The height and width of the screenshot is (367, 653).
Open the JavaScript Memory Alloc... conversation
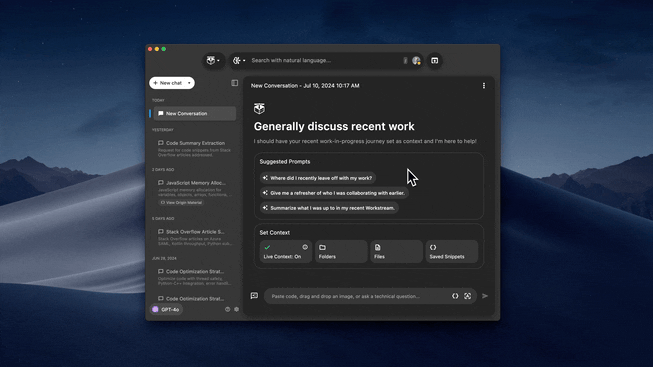coord(194,189)
